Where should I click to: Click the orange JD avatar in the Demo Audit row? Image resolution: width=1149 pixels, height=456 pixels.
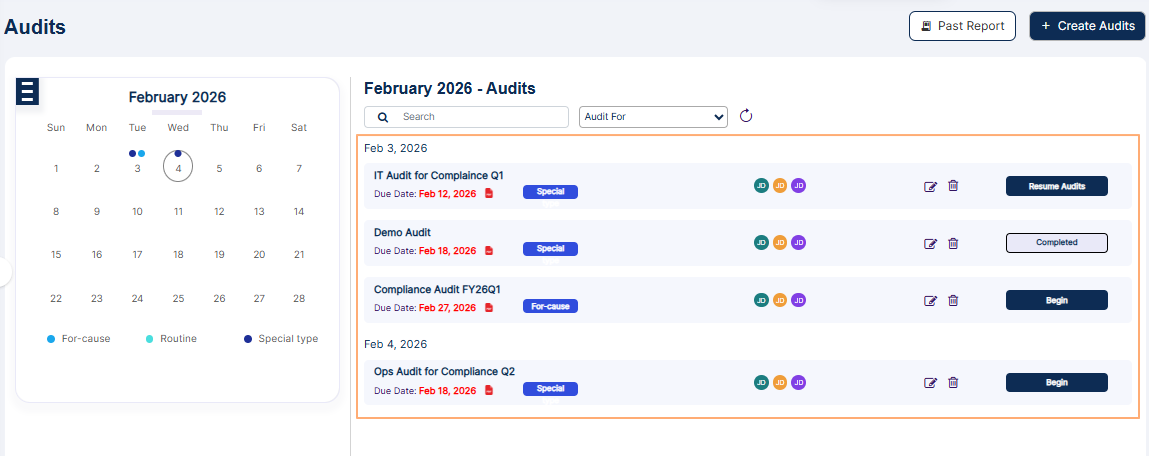tap(780, 243)
